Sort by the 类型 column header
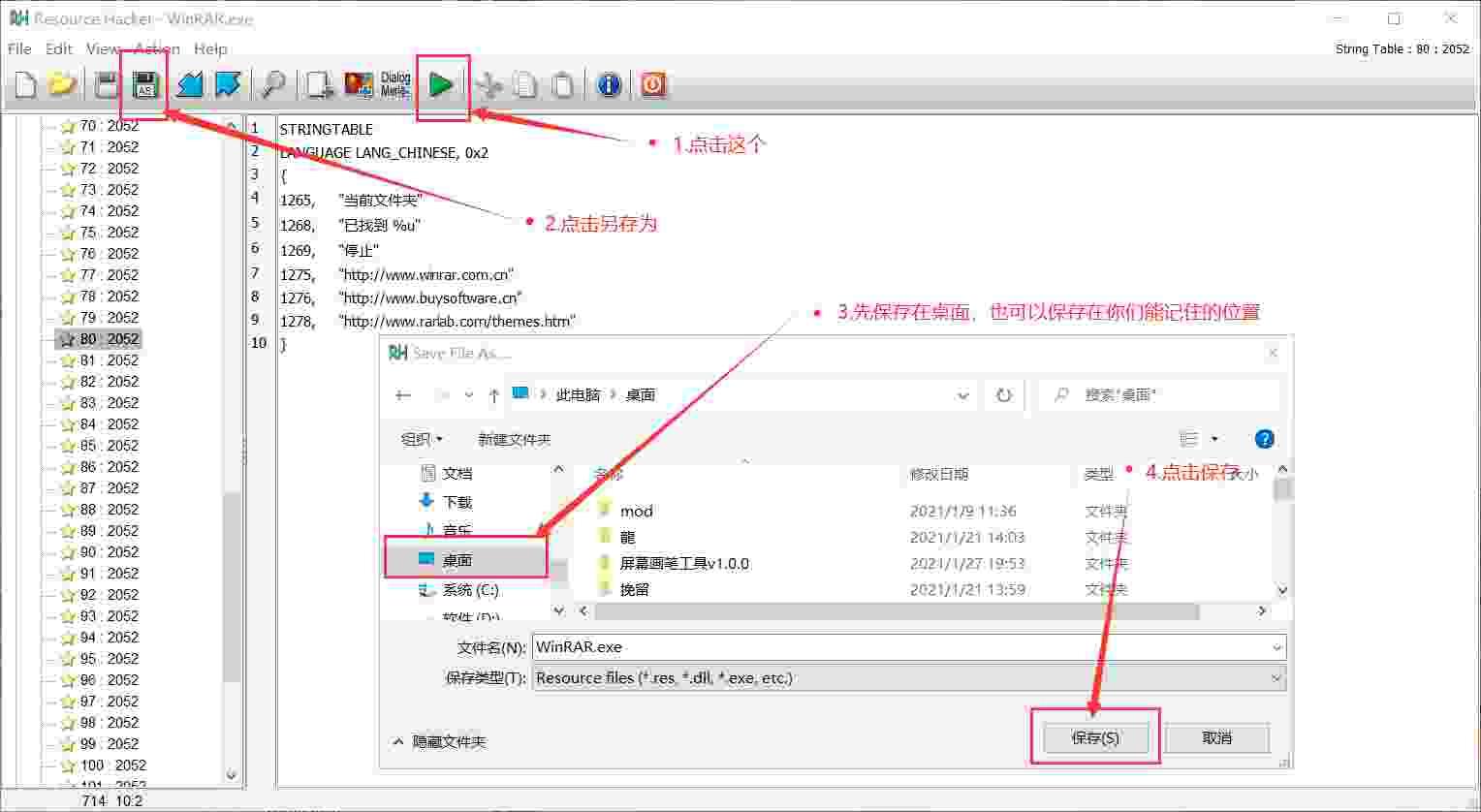The width and height of the screenshot is (1481, 812). click(x=1098, y=474)
